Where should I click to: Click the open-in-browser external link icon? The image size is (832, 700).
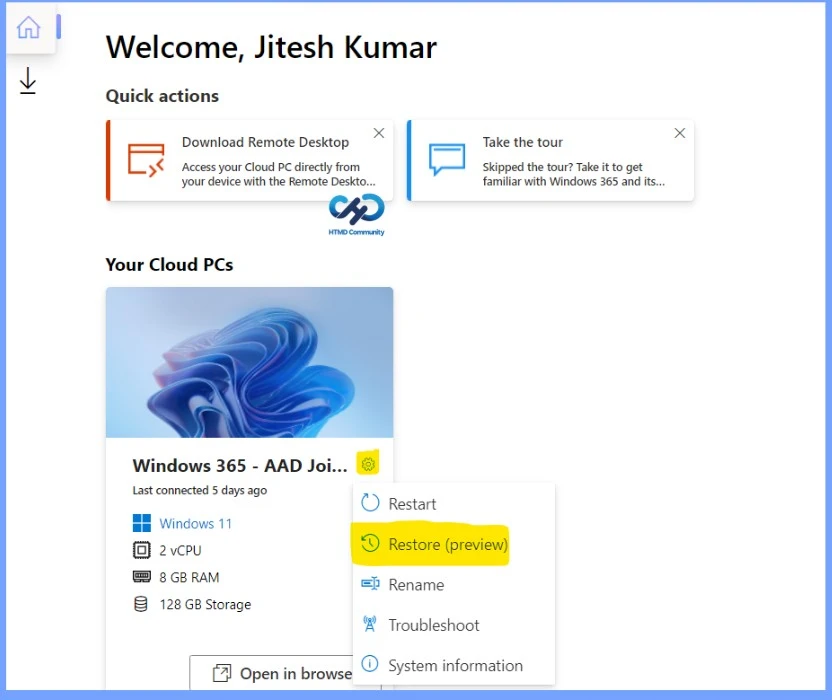pyautogui.click(x=222, y=673)
